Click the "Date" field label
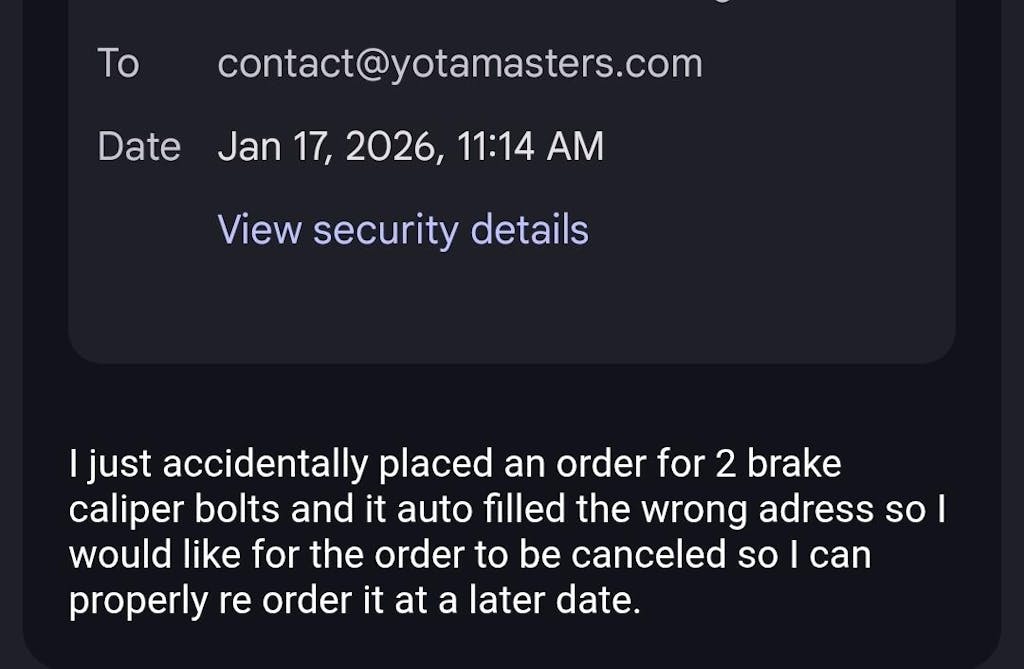The height and width of the screenshot is (669, 1024). (x=139, y=147)
